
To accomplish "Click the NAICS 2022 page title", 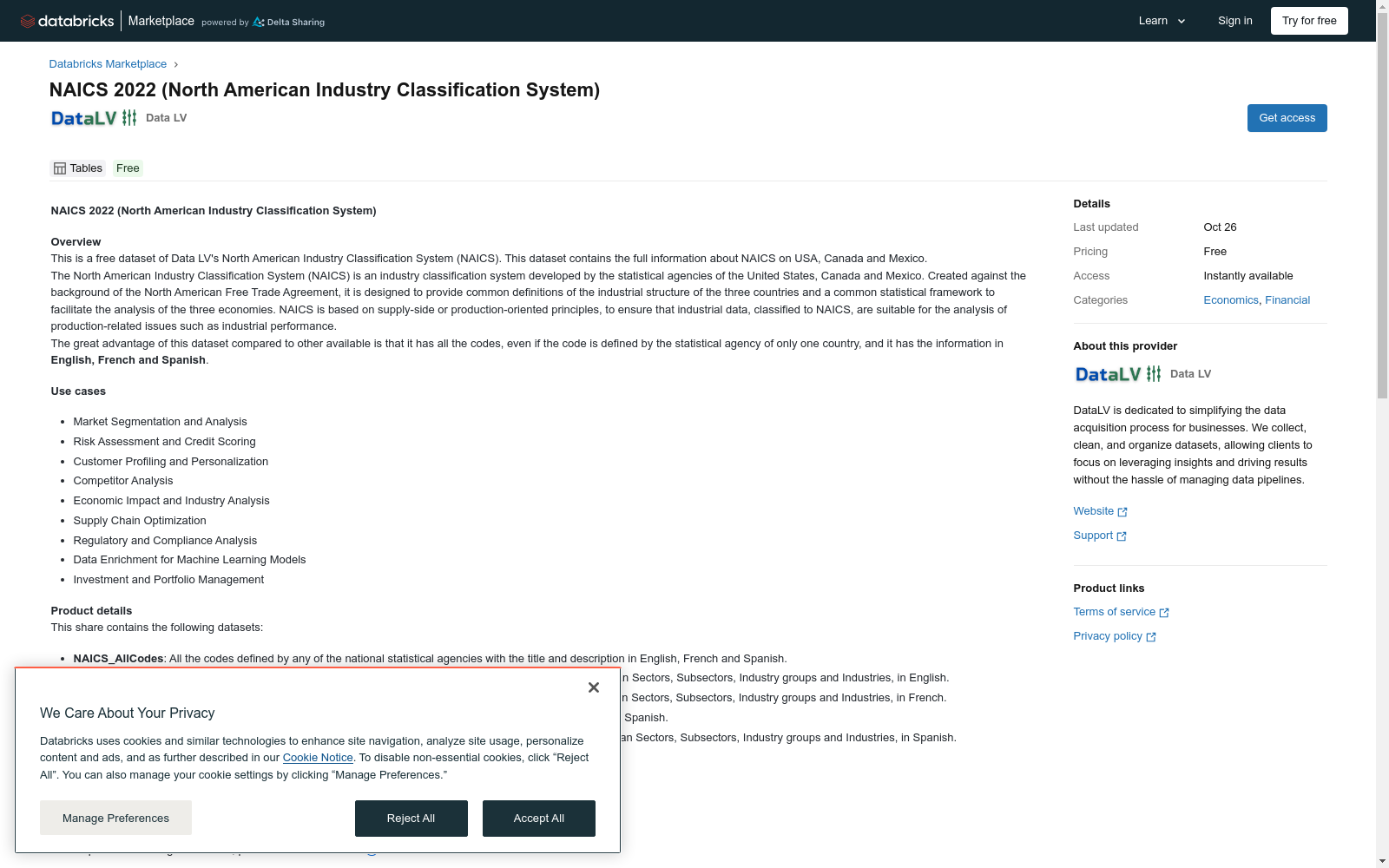I will coord(325,90).
